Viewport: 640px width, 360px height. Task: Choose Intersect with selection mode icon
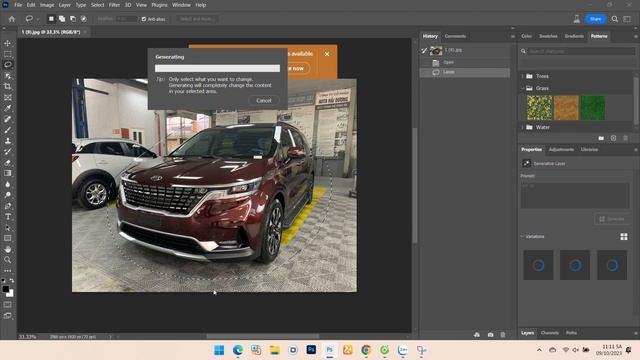tap(83, 19)
